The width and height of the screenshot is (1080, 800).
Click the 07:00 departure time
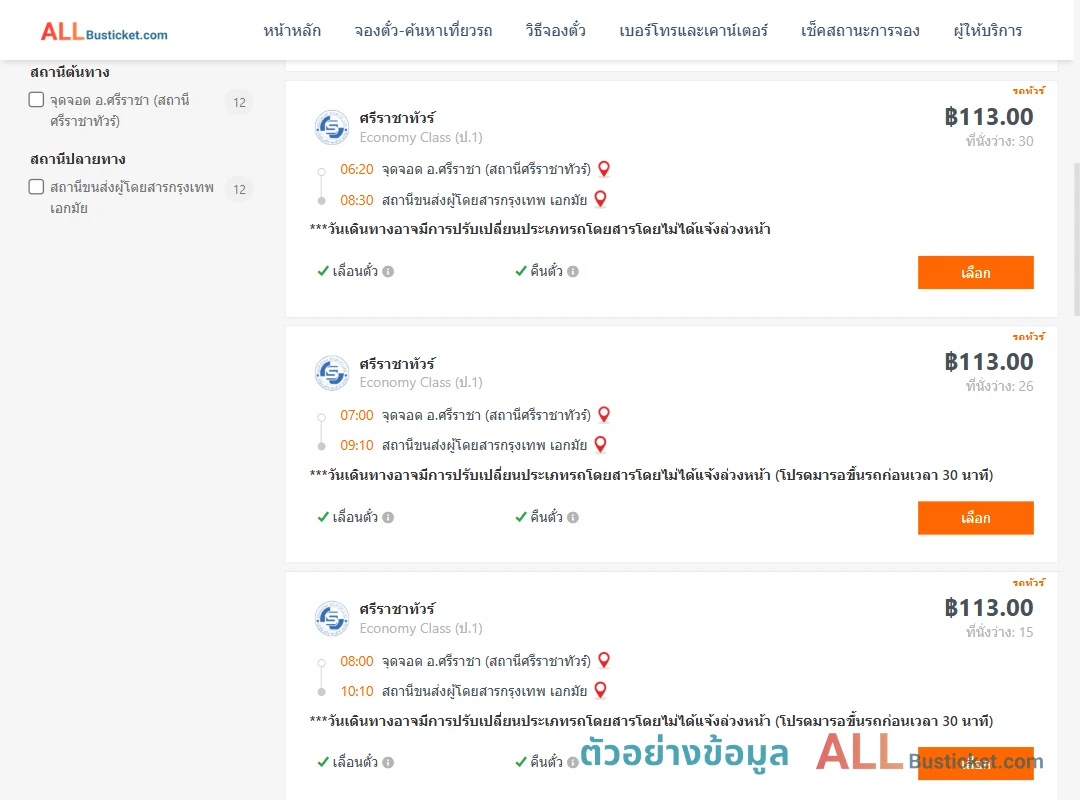tap(356, 416)
